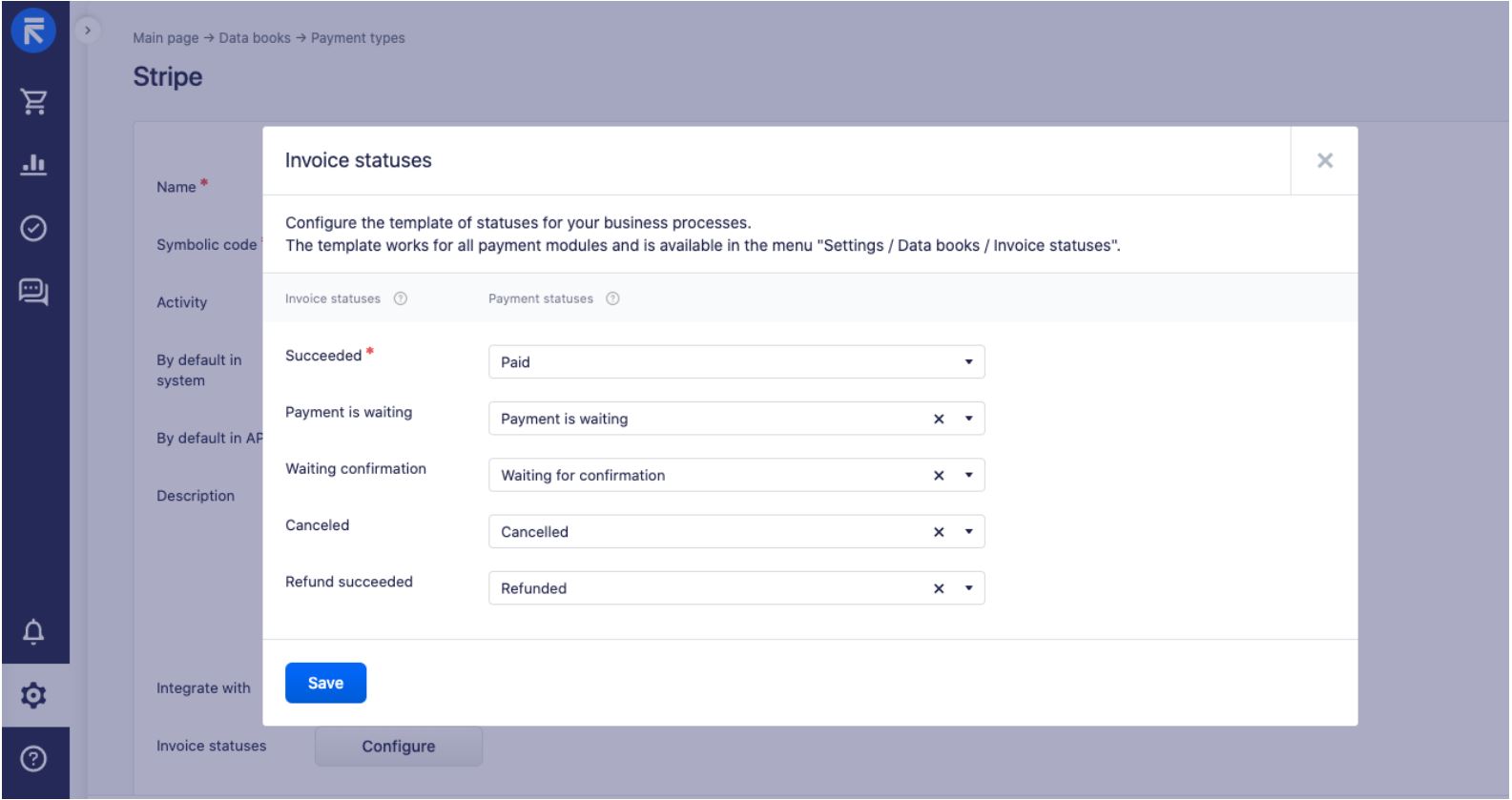The height and width of the screenshot is (800, 1512).
Task: Click the 'Canceled' row label
Action: (x=318, y=525)
